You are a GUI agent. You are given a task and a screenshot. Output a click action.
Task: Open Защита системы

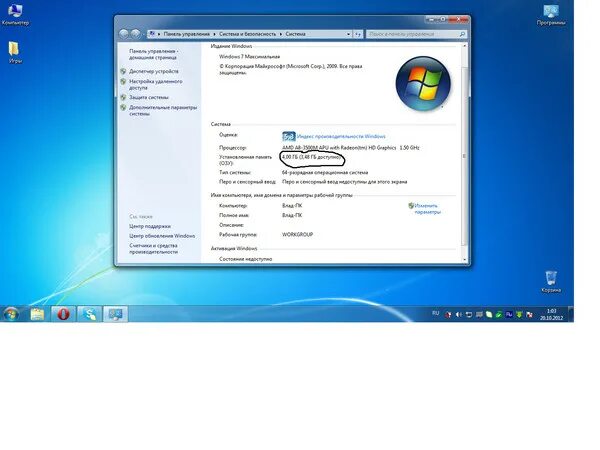click(148, 97)
